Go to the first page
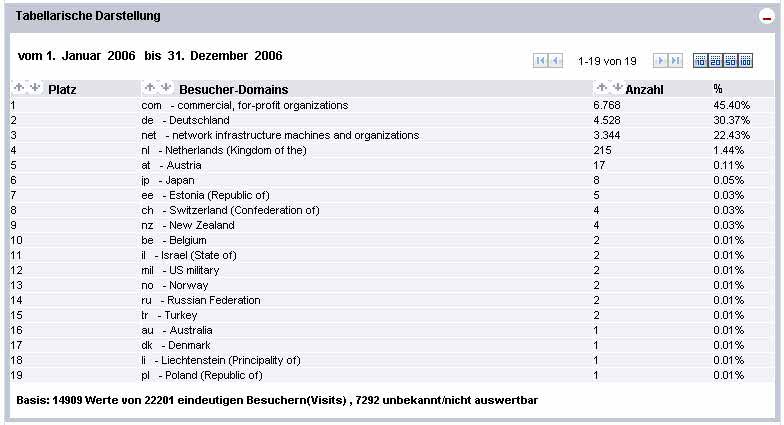This screenshot has height=425, width=784. 541,61
